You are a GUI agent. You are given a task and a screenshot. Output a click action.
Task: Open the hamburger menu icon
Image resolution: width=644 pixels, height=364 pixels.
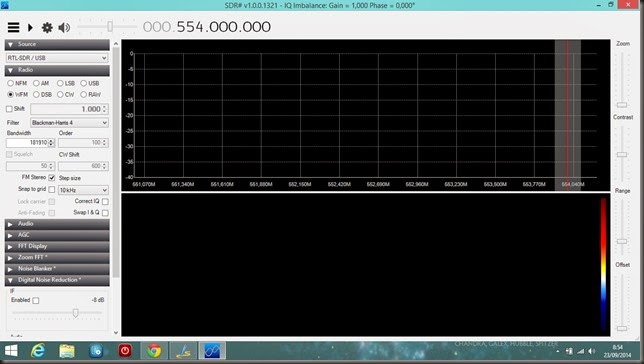tap(13, 28)
